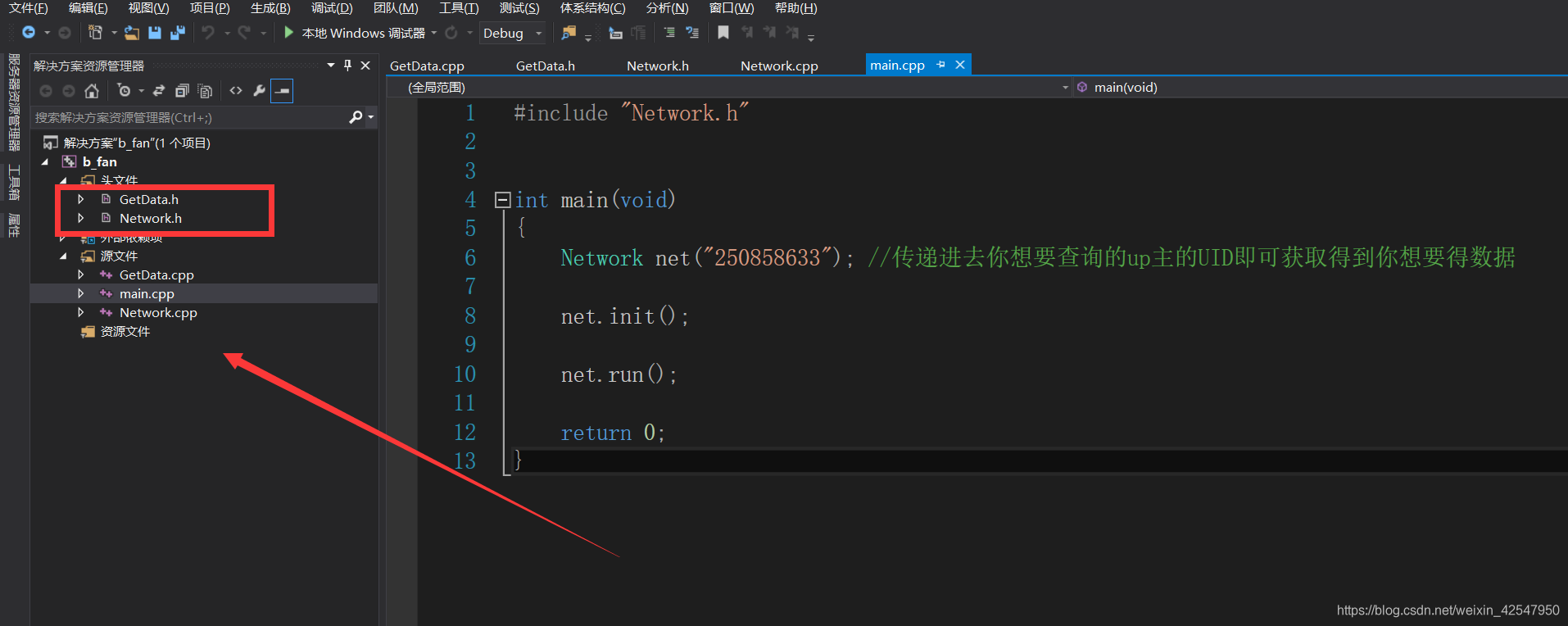Viewport: 1568px width, 626px height.
Task: Open Properties wrench icon
Action: [259, 91]
